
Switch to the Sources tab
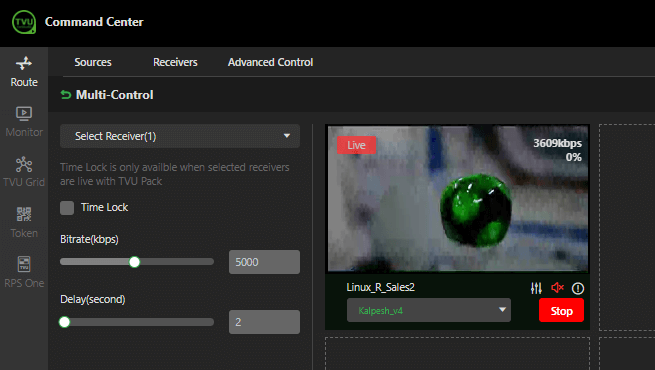click(93, 62)
